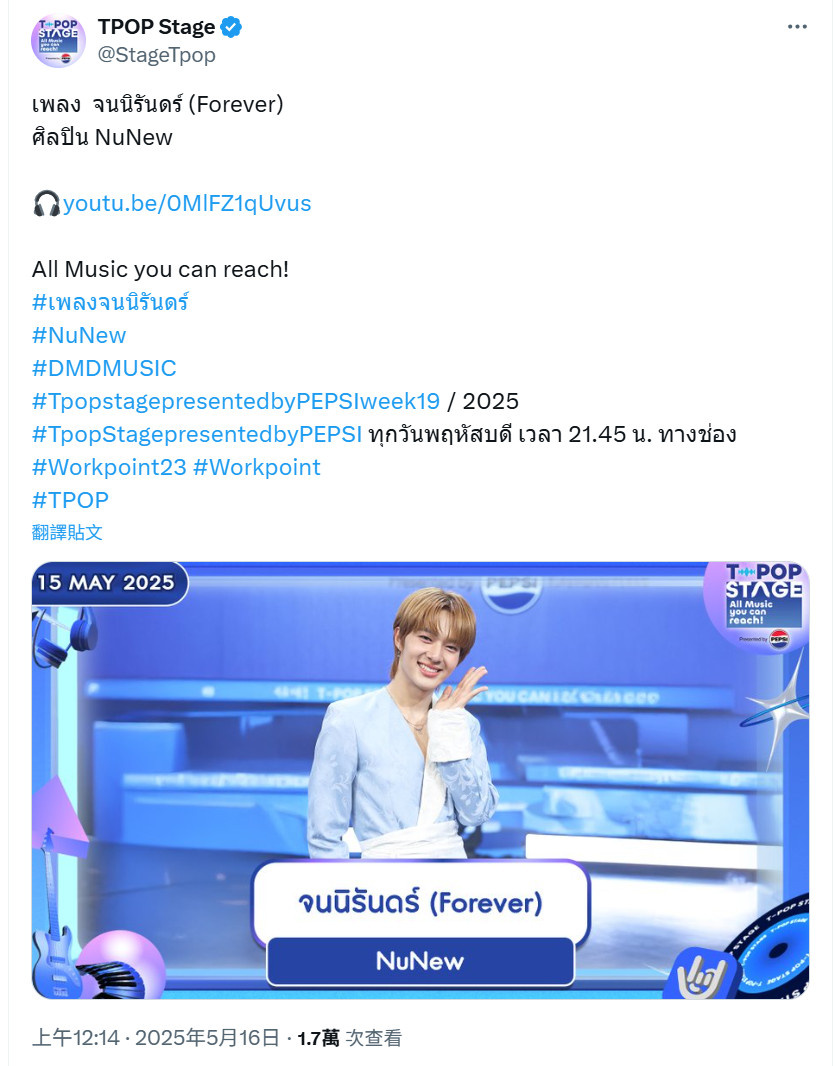This screenshot has width=835, height=1066.
Task: Click the blue verified badge
Action: (x=231, y=27)
